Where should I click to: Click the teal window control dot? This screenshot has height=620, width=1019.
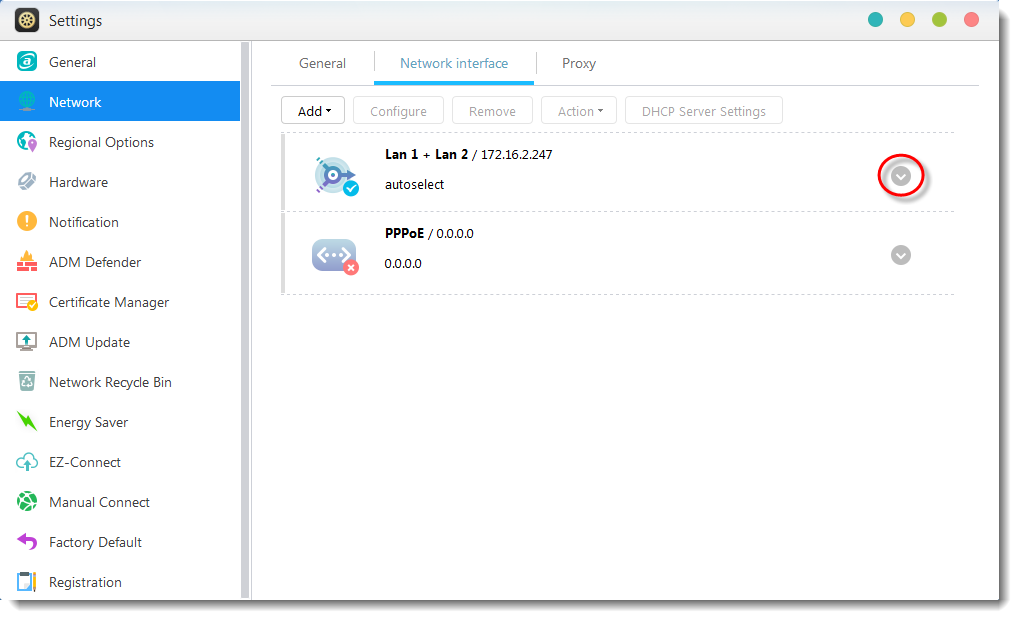point(875,19)
